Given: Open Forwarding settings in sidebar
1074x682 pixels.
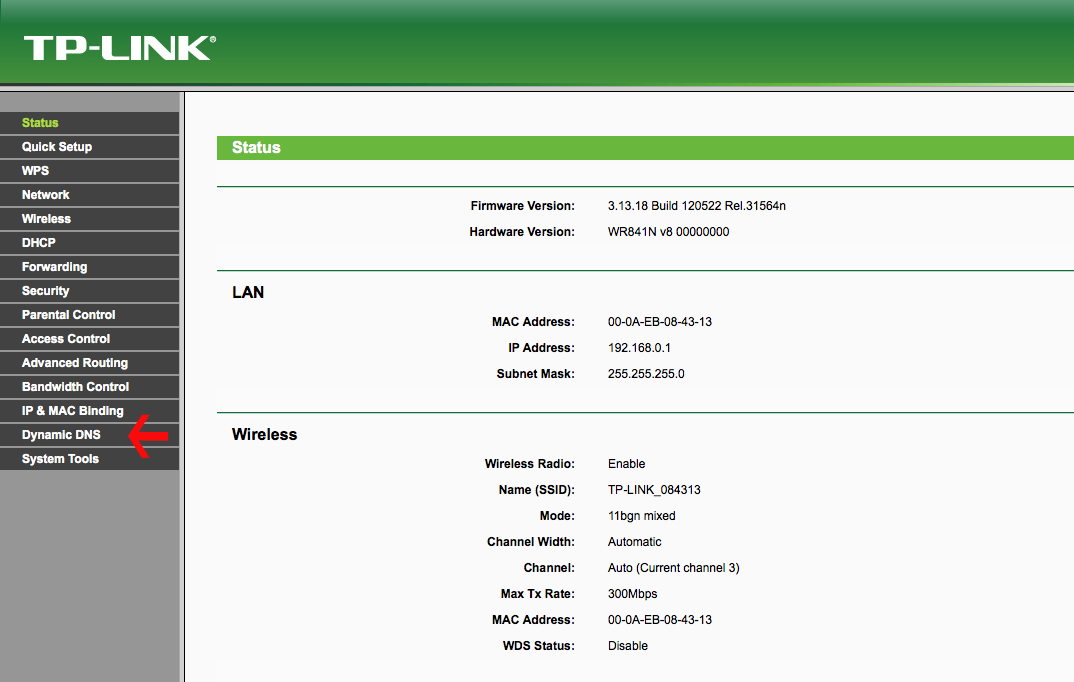Looking at the screenshot, I should [x=55, y=267].
